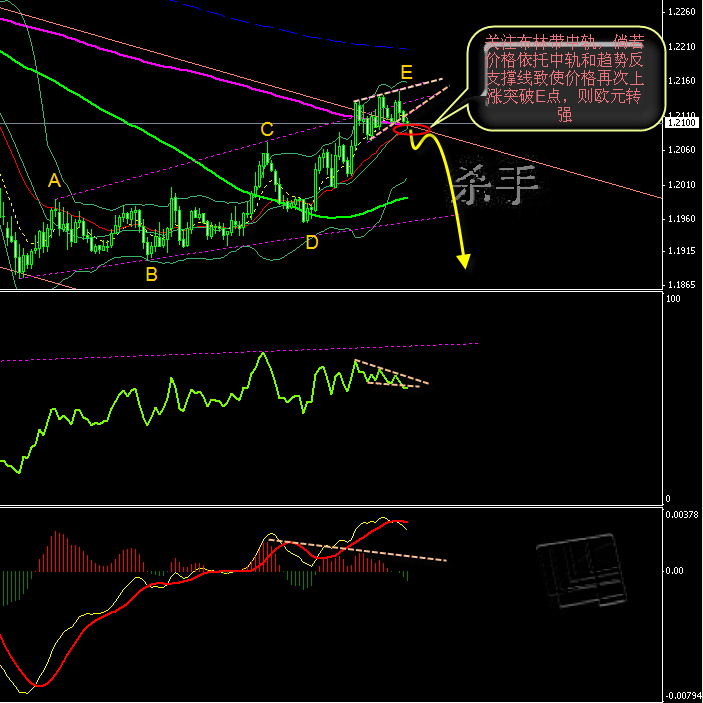Click the 1.1865 price axis label
The width and height of the screenshot is (703, 703).
681,285
